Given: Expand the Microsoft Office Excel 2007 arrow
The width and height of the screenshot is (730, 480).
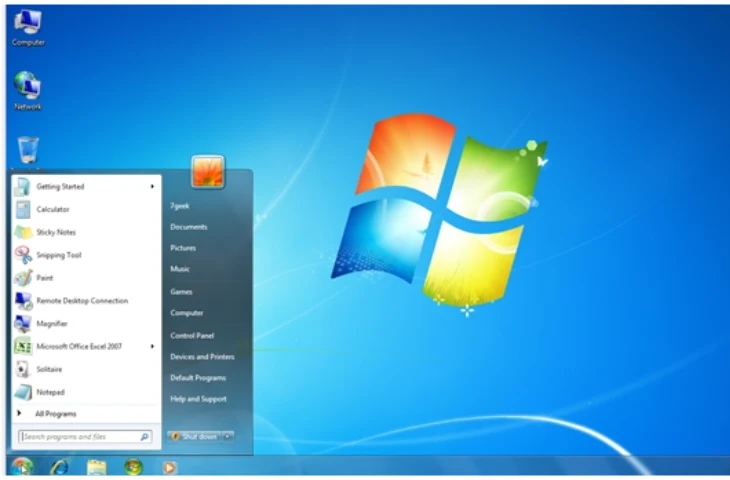Looking at the screenshot, I should pyautogui.click(x=153, y=346).
